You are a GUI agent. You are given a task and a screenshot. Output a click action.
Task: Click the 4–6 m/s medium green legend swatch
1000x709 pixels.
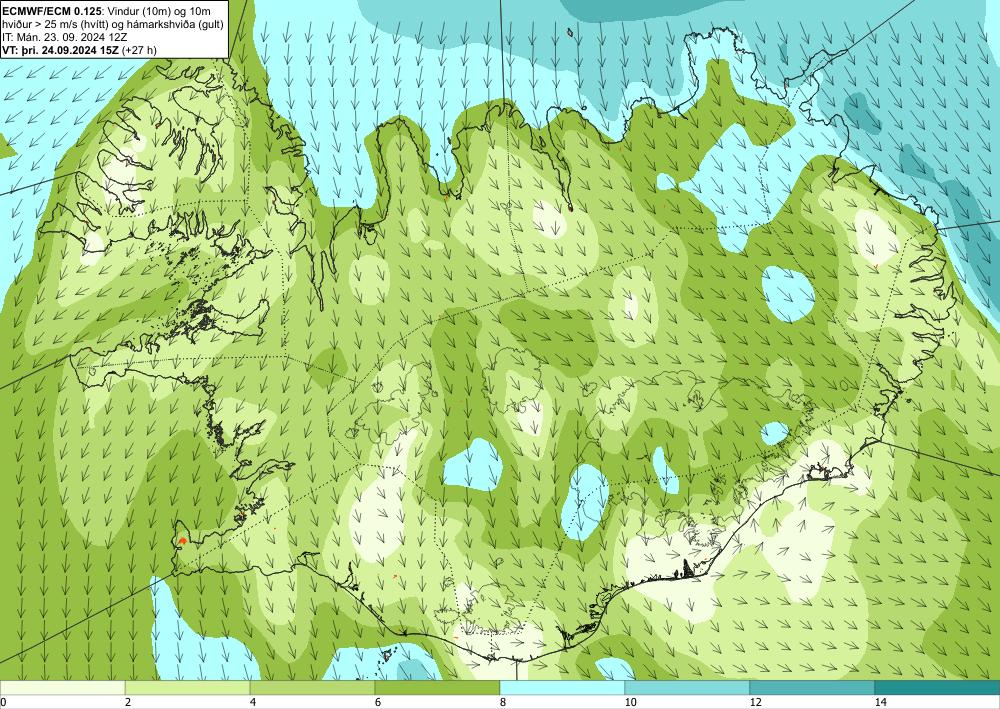312,688
